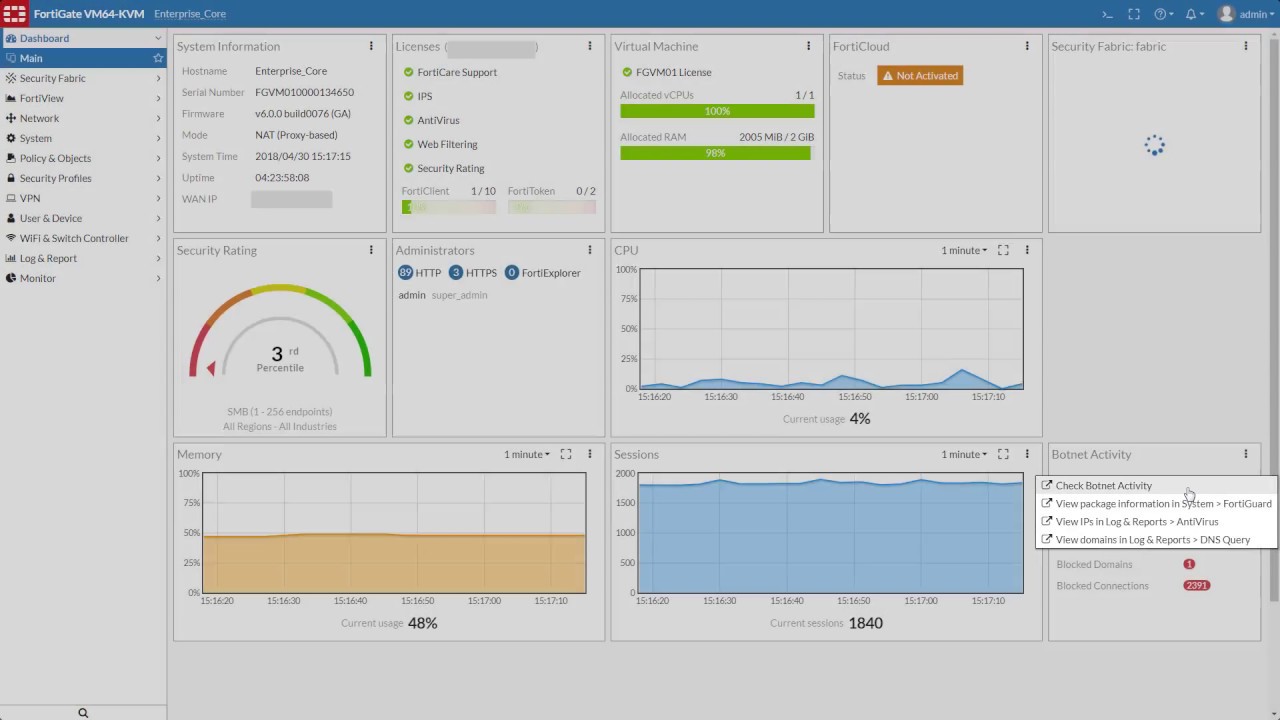Viewport: 1280px width, 720px height.
Task: Click the Fortinet logo icon
Action: pos(15,14)
